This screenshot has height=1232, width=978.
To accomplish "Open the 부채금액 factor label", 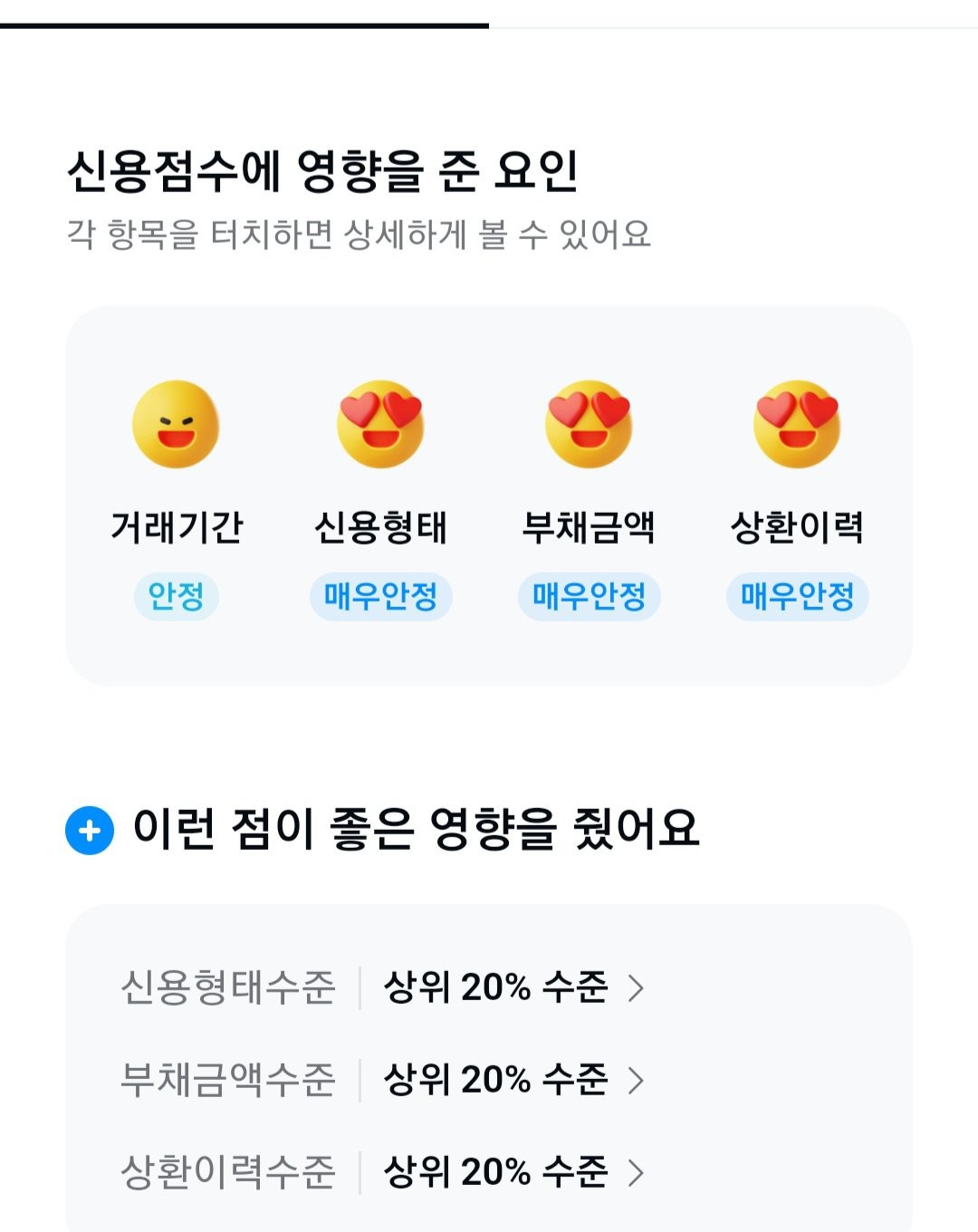I will 589,527.
